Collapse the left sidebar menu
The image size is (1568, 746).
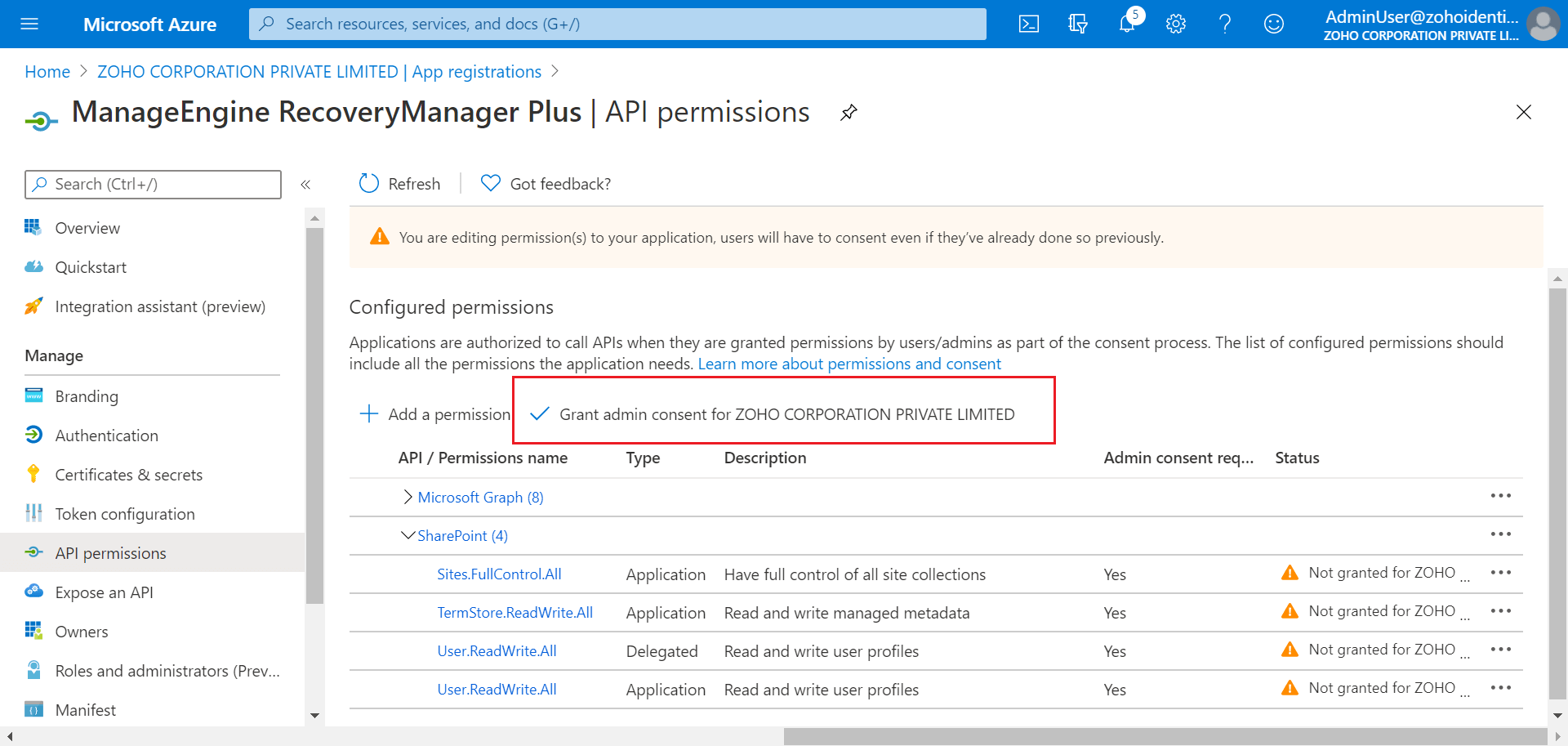[x=305, y=185]
